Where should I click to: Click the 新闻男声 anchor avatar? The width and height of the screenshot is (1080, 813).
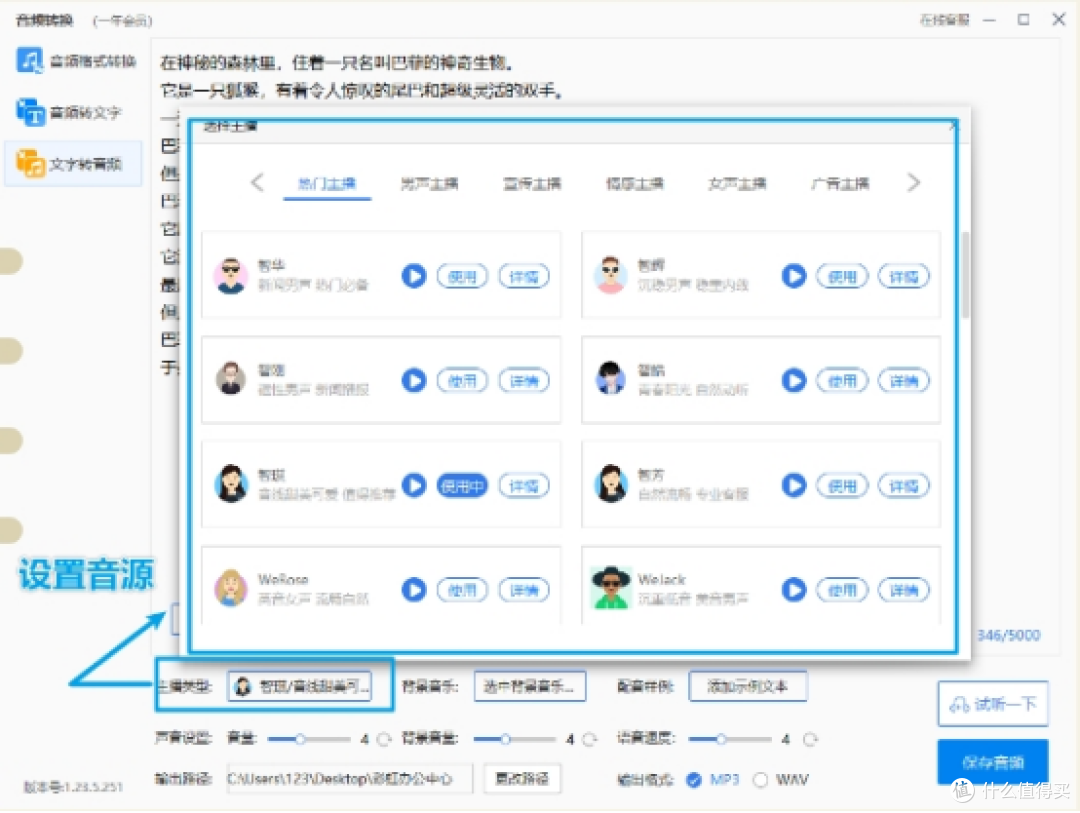tap(231, 276)
